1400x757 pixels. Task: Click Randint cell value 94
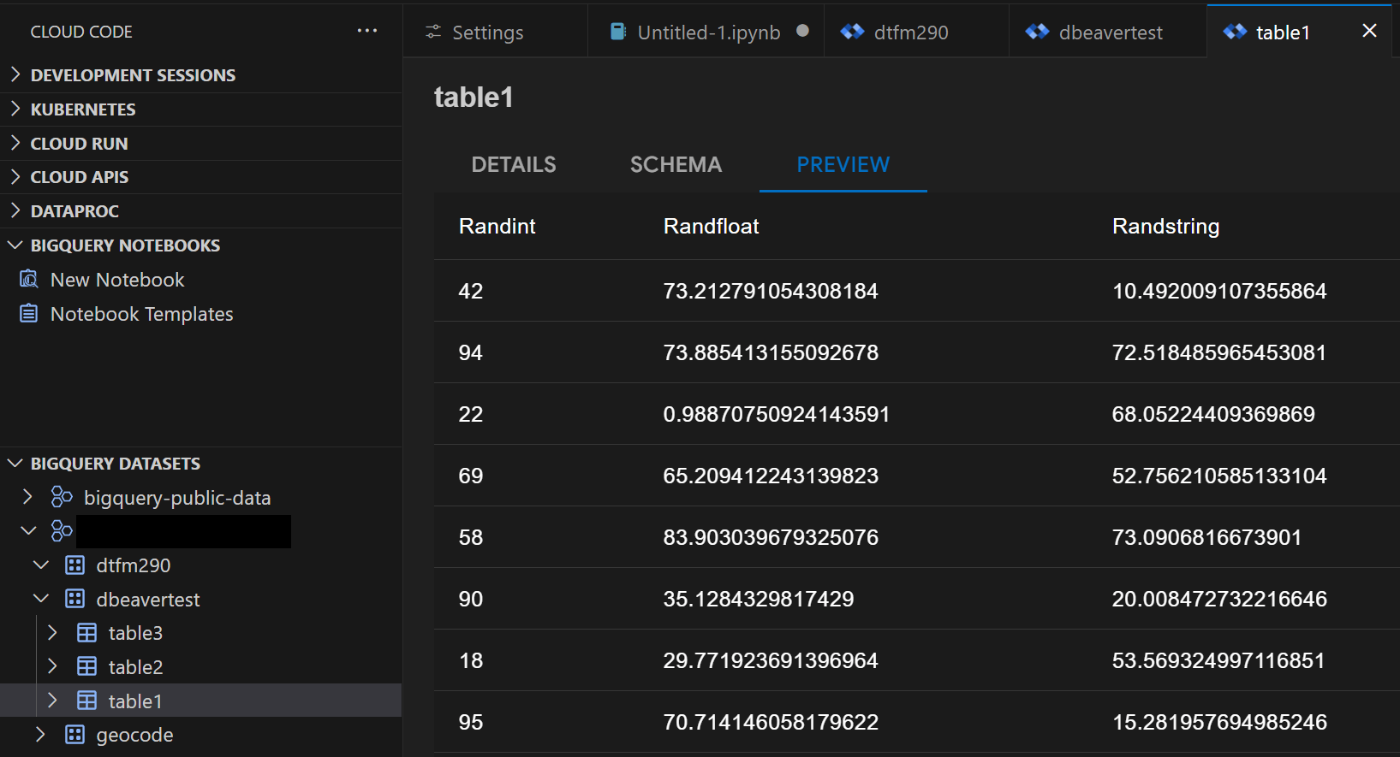(471, 353)
